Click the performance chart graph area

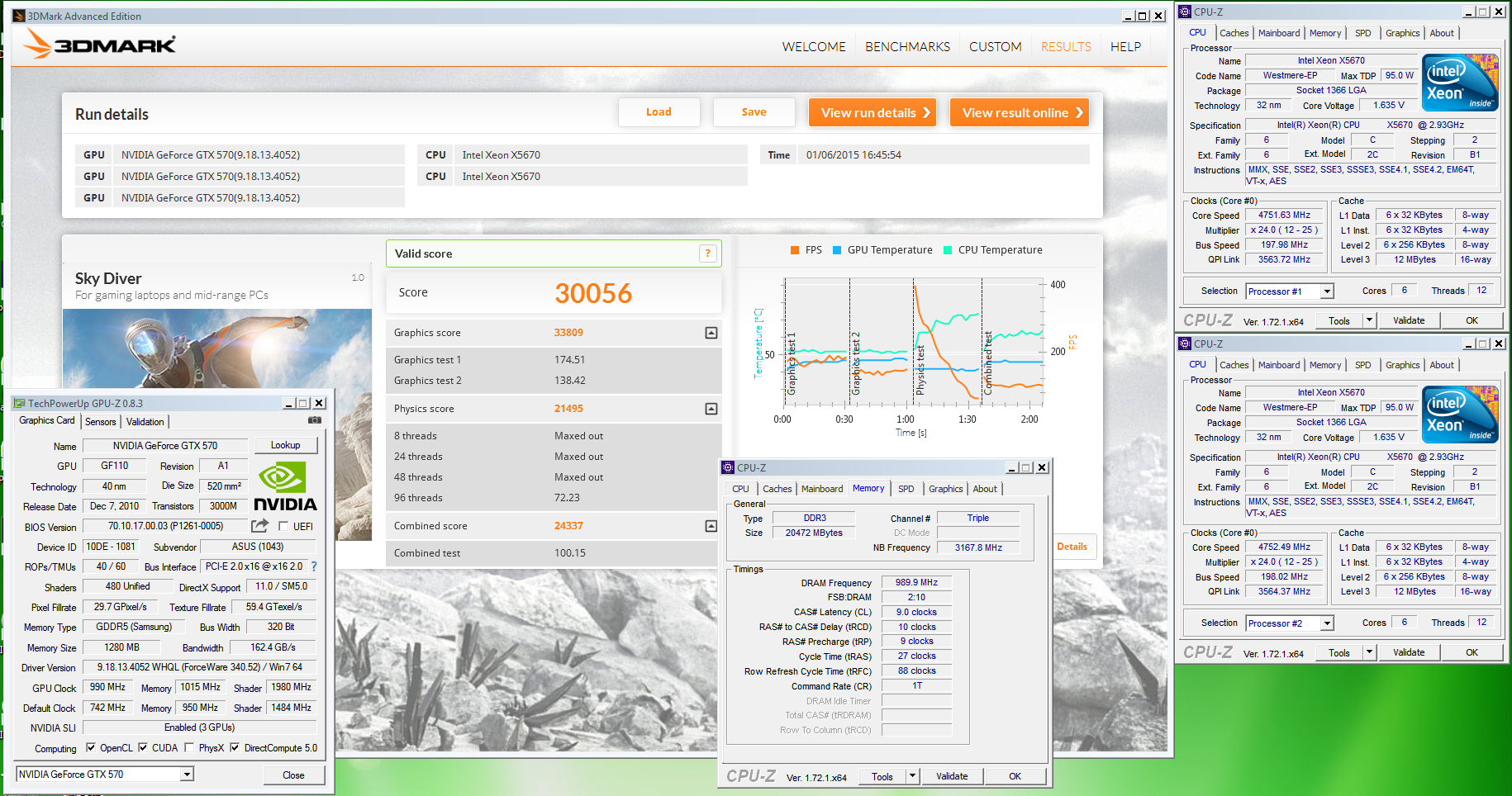coord(912,343)
